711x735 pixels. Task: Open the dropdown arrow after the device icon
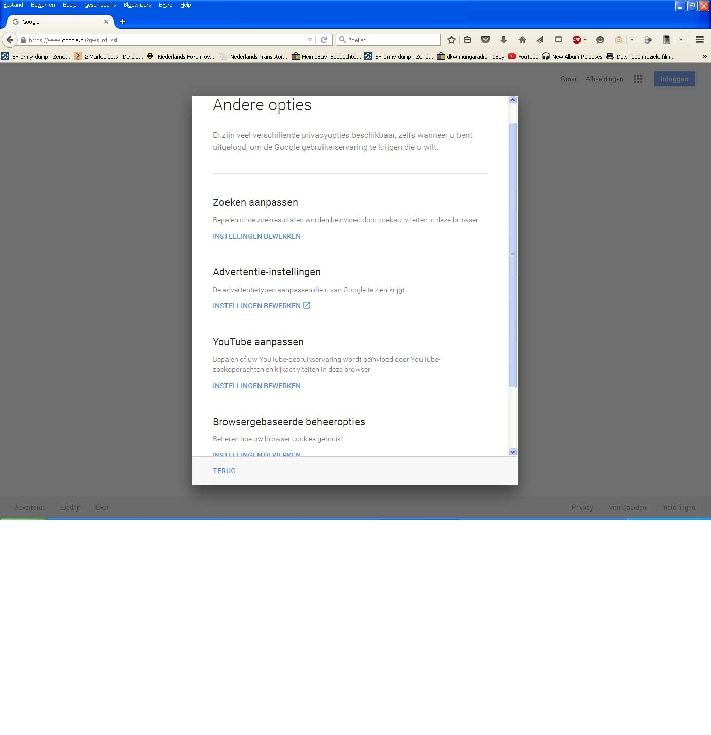[x=681, y=40]
